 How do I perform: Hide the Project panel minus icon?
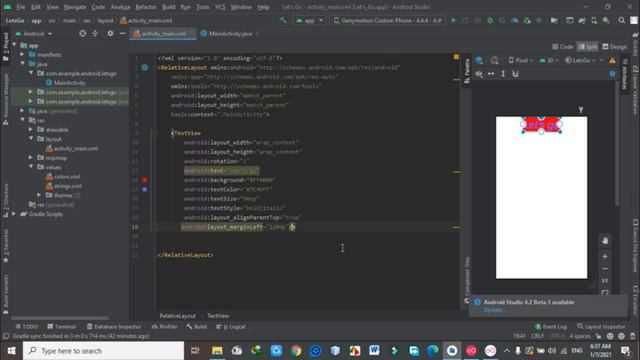[x=122, y=33]
